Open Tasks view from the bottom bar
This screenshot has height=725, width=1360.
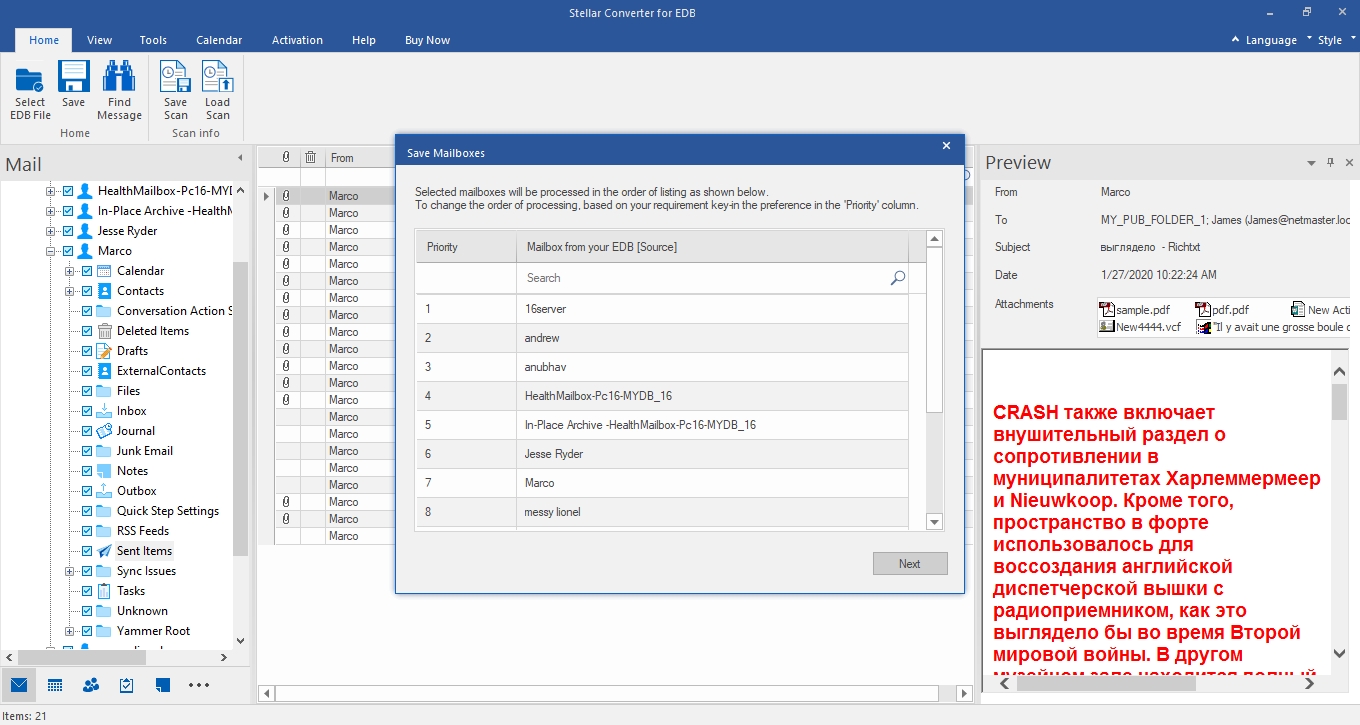pos(127,685)
